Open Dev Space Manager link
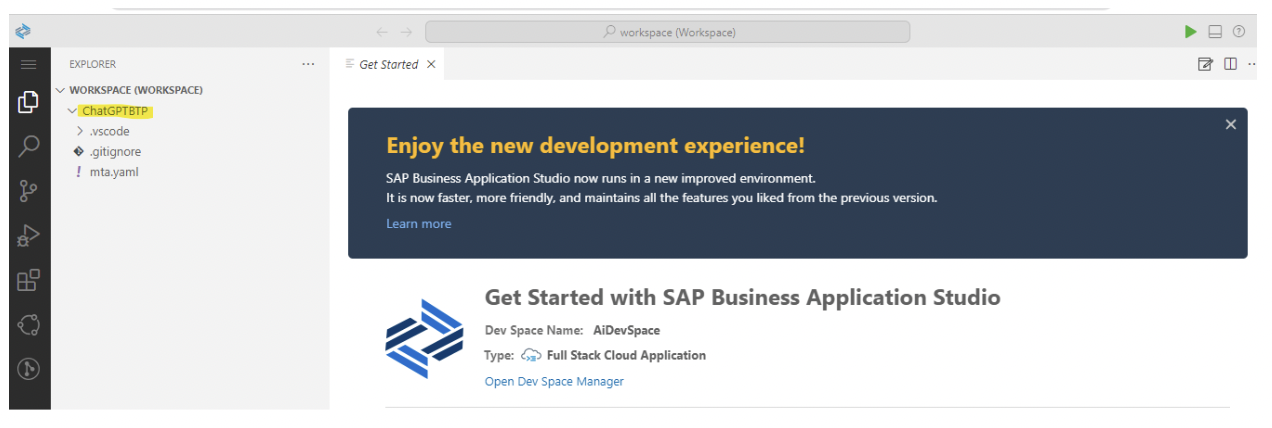This screenshot has height=428, width=1272. 554,381
